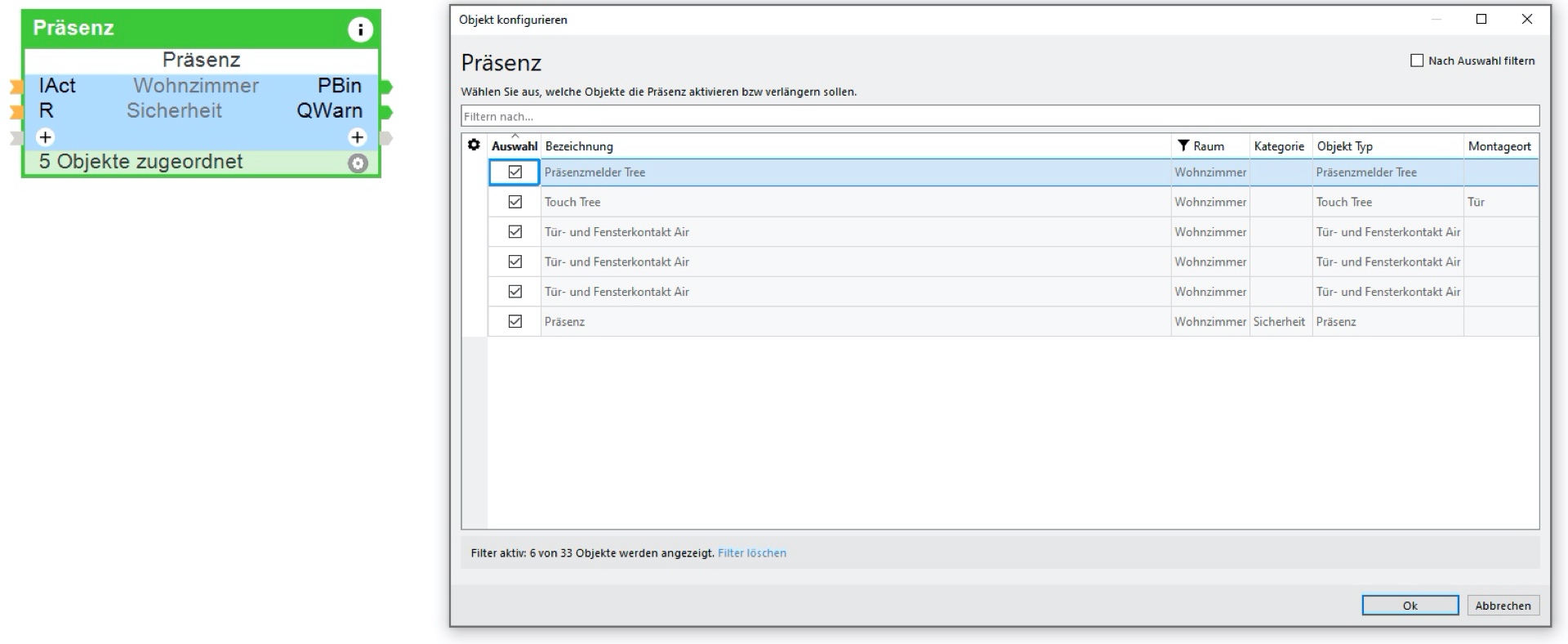Click the IAct orange input connector
This screenshot has height=644, width=1568.
(x=16, y=87)
